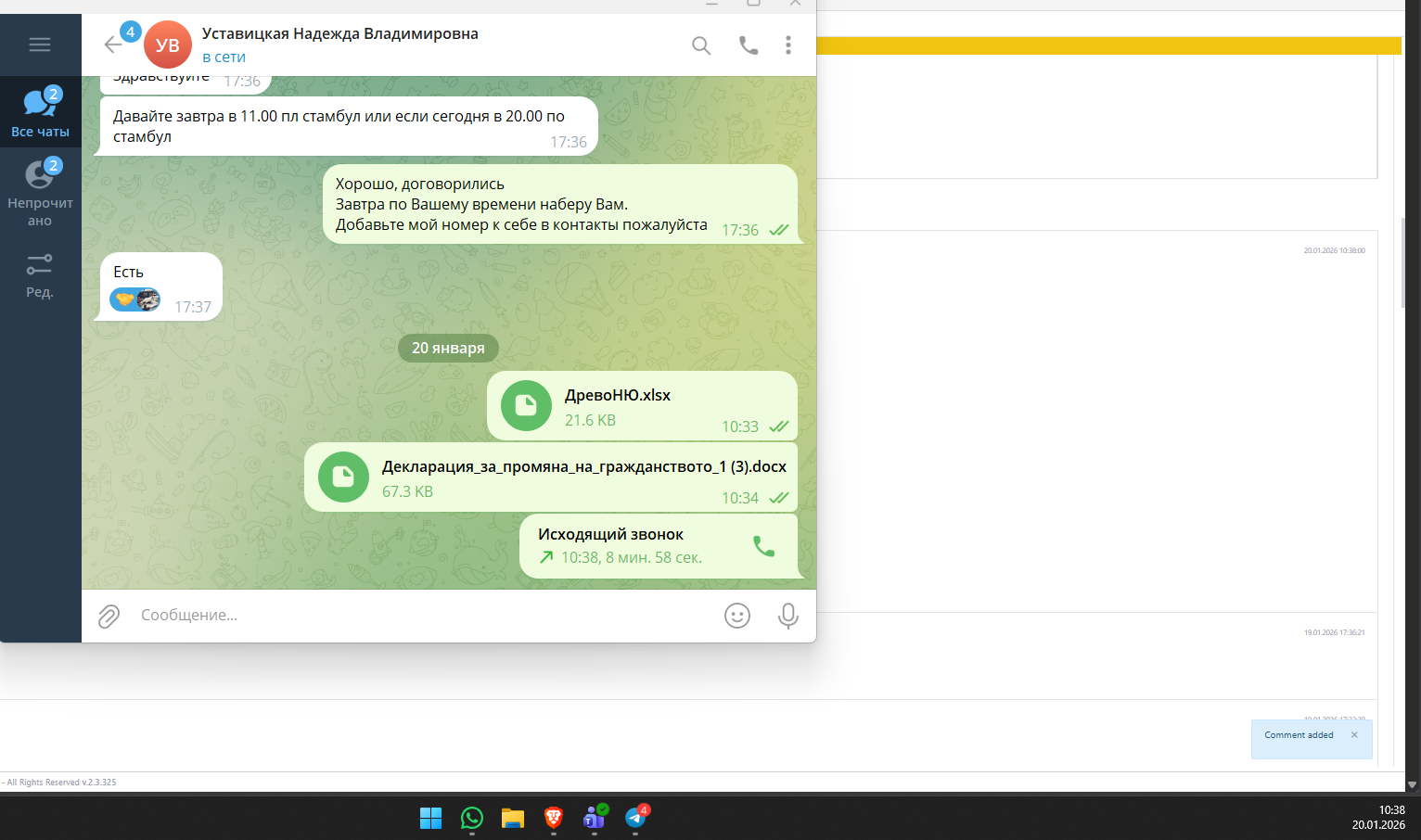Search within this chat
1421x840 pixels.
click(x=701, y=45)
